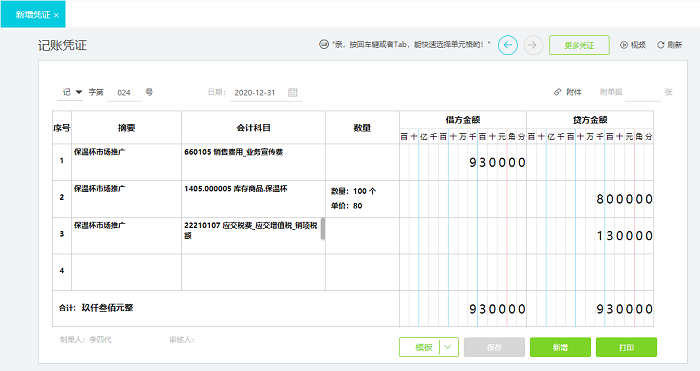This screenshot has width=700, height=371.
Task: Close the 新增凭证 tab
Action: click(56, 15)
